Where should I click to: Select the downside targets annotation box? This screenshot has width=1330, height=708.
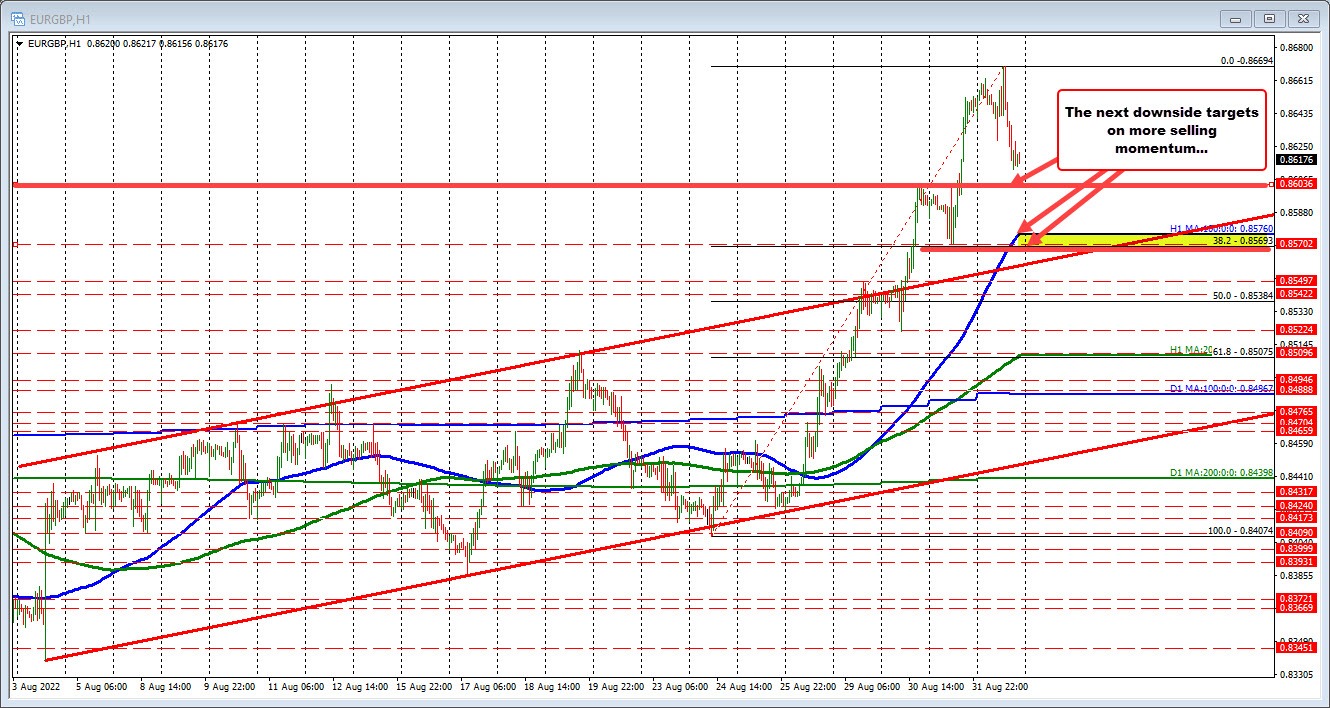(1161, 130)
